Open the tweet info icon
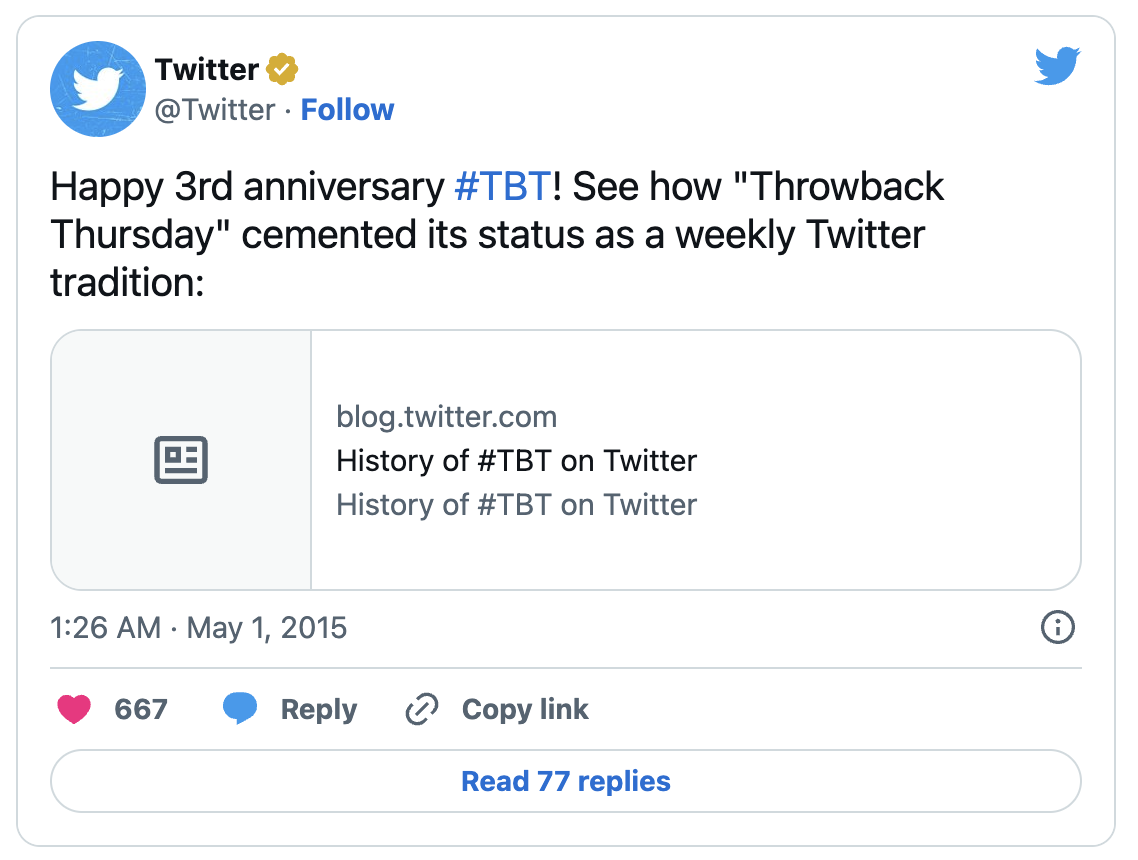The height and width of the screenshot is (860, 1138). pyautogui.click(x=1058, y=628)
